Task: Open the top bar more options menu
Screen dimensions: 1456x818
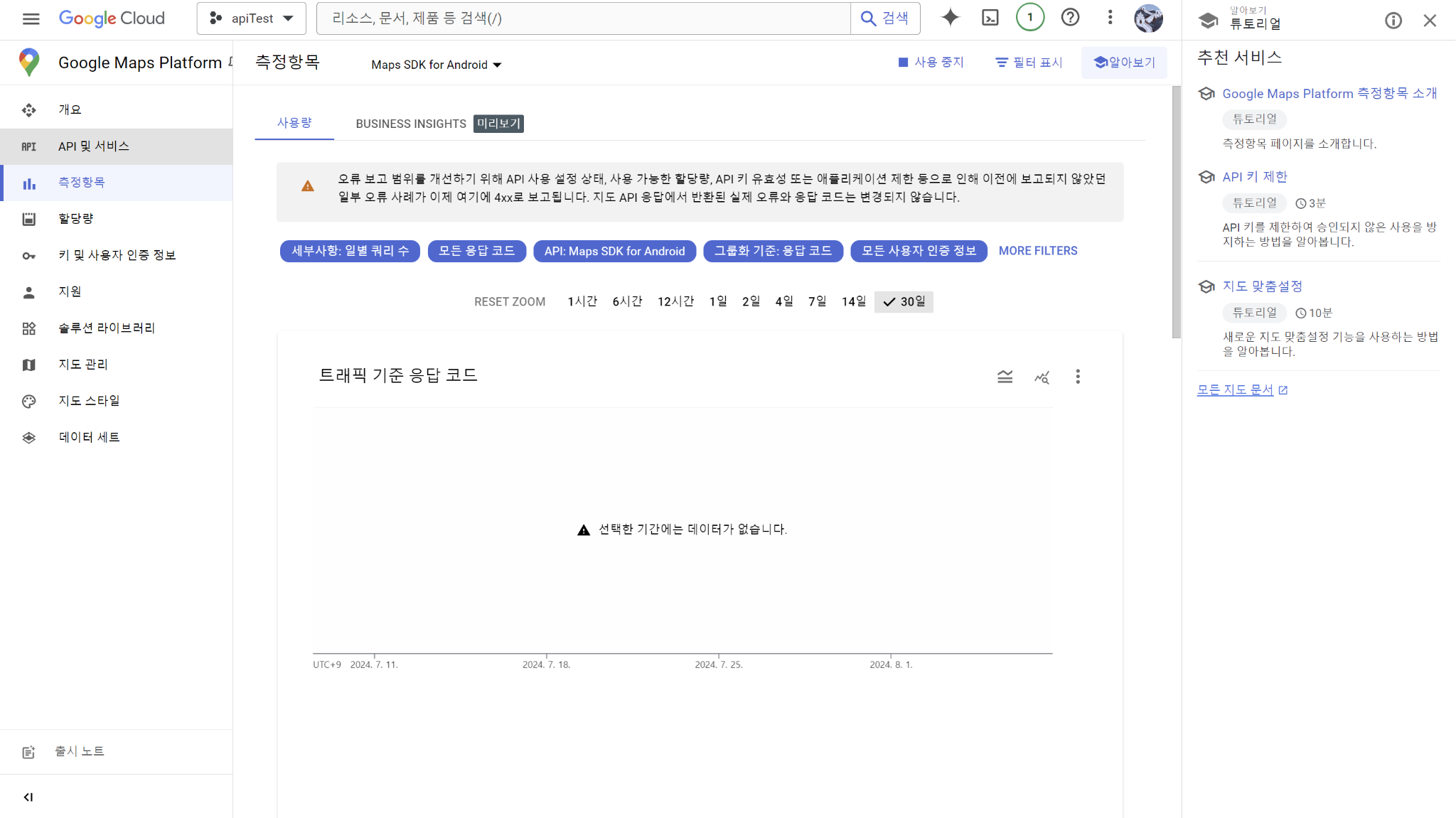Action: click(1110, 18)
